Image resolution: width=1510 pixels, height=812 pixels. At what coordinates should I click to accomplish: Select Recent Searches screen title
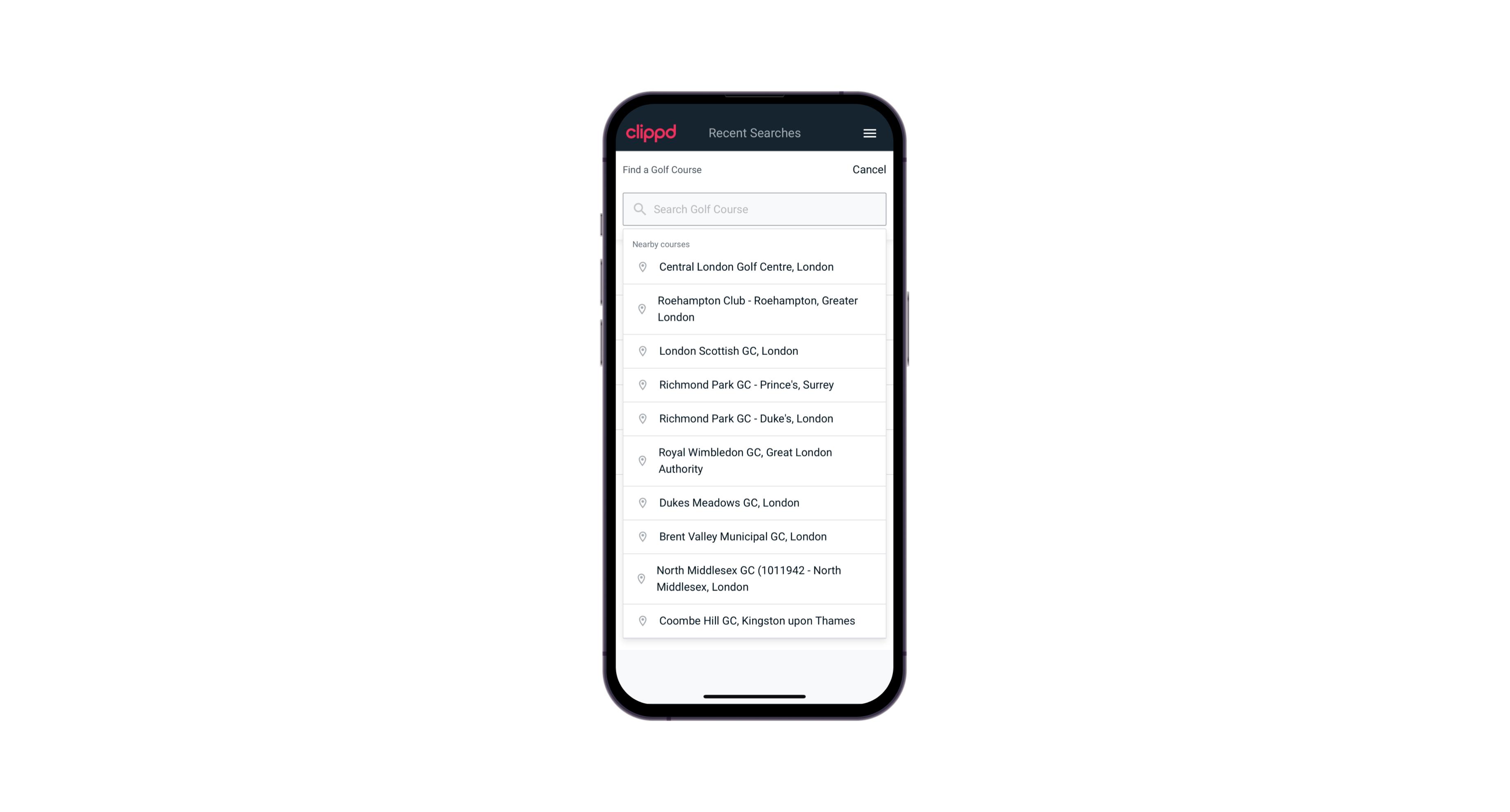pos(755,133)
